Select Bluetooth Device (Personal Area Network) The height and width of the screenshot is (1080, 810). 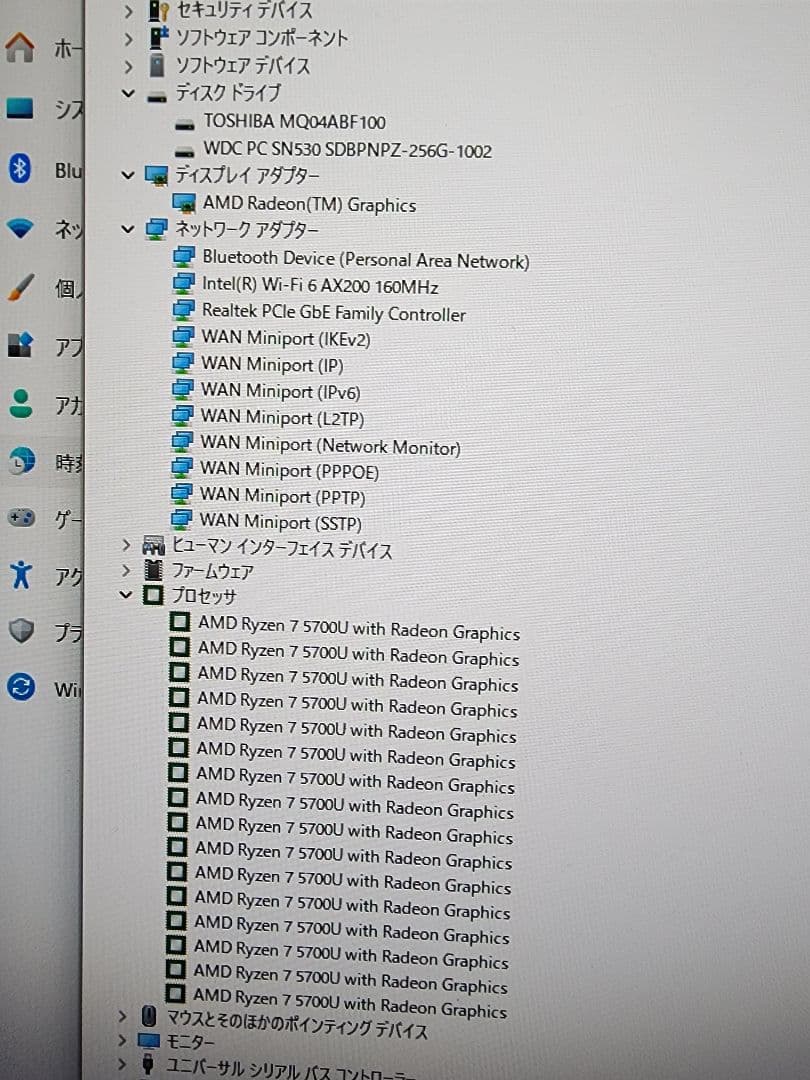366,259
